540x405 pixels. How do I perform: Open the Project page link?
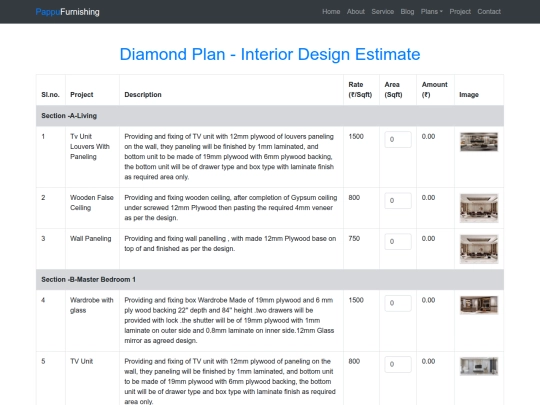[460, 12]
